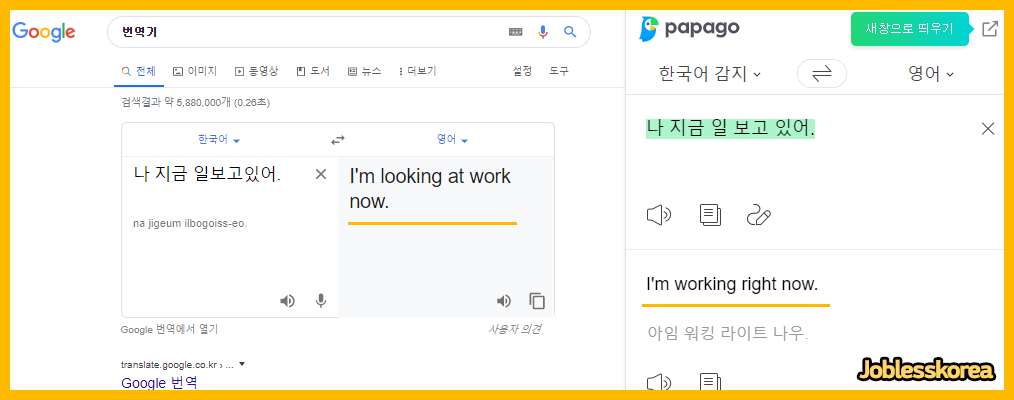Switch to 뉴스 search tab
Image resolution: width=1014 pixels, height=400 pixels.
click(x=364, y=71)
